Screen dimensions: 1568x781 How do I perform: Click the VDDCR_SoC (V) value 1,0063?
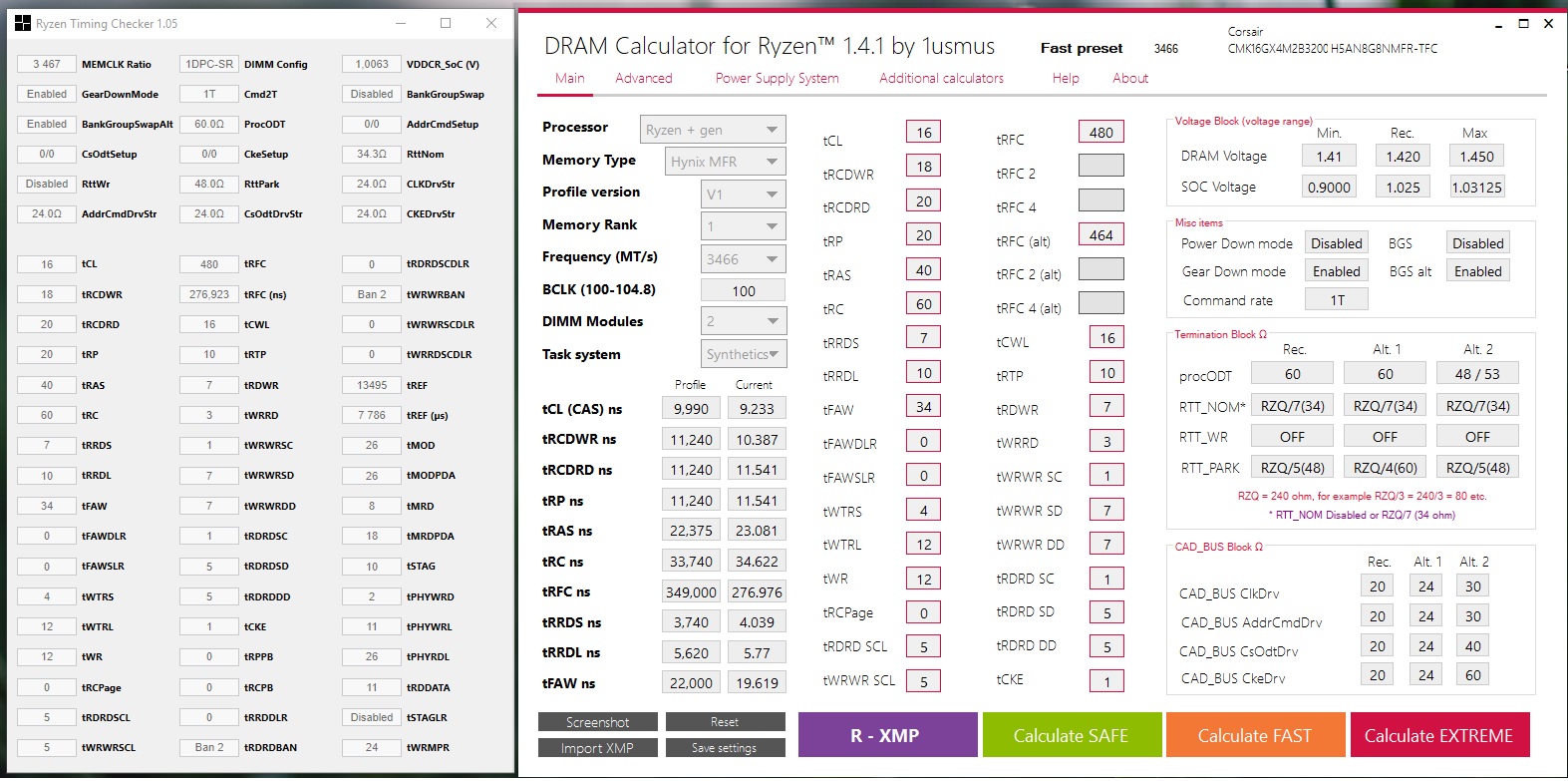(372, 64)
